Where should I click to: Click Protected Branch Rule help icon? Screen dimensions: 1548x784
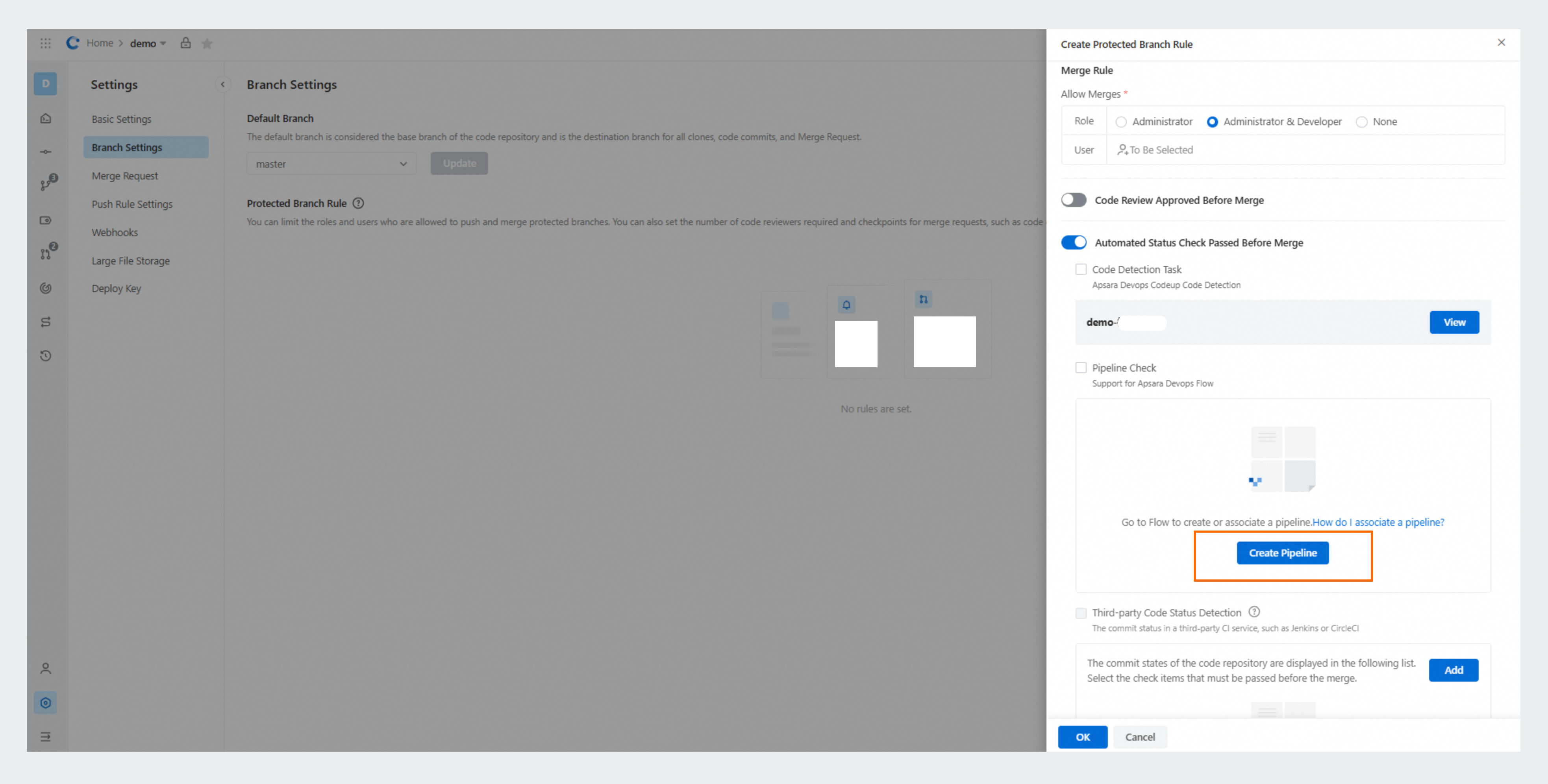[x=358, y=203]
